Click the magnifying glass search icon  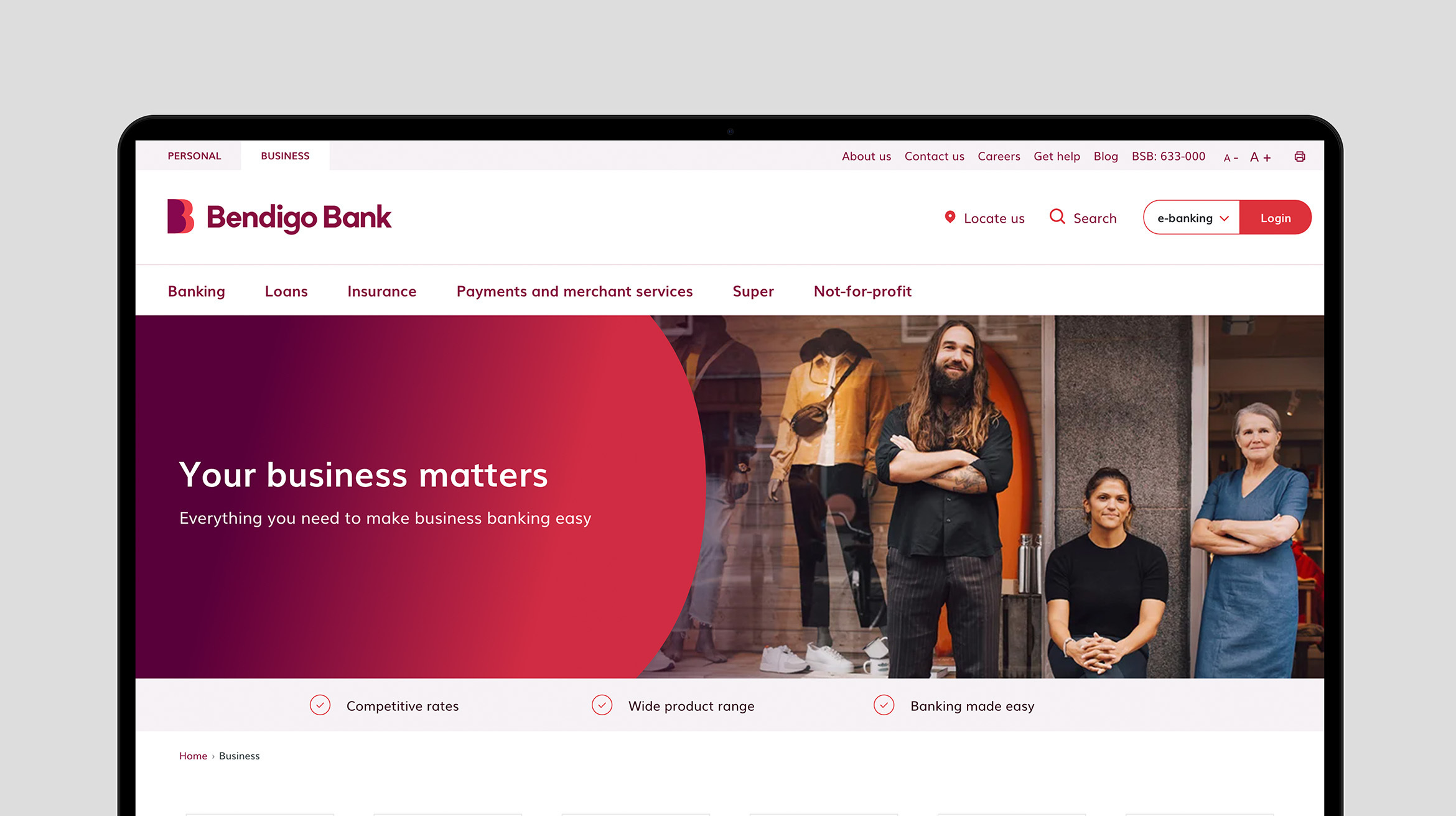click(1057, 216)
